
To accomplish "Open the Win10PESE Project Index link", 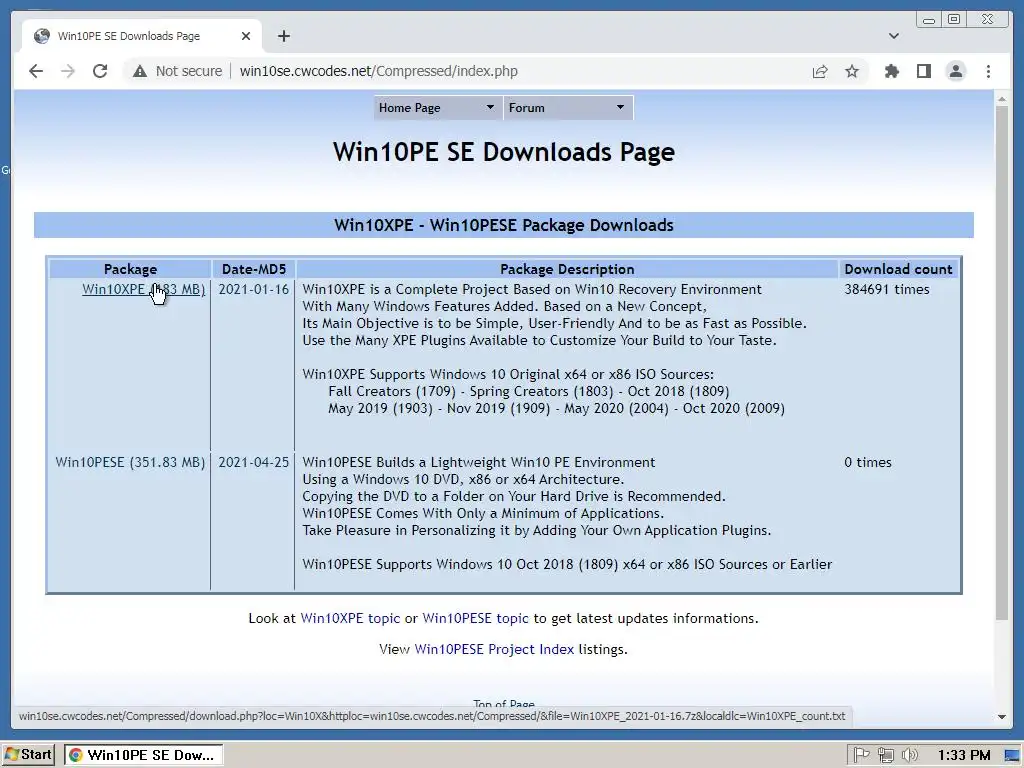I will (x=494, y=649).
